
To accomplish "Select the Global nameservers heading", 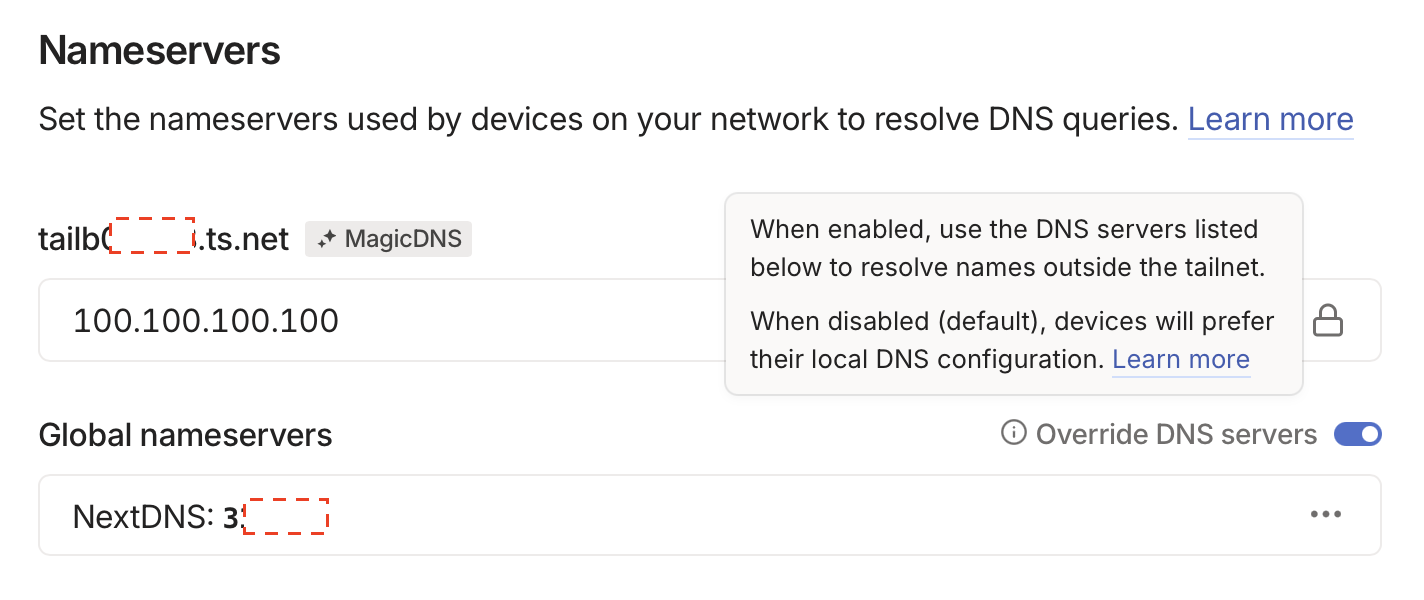I will [x=185, y=434].
